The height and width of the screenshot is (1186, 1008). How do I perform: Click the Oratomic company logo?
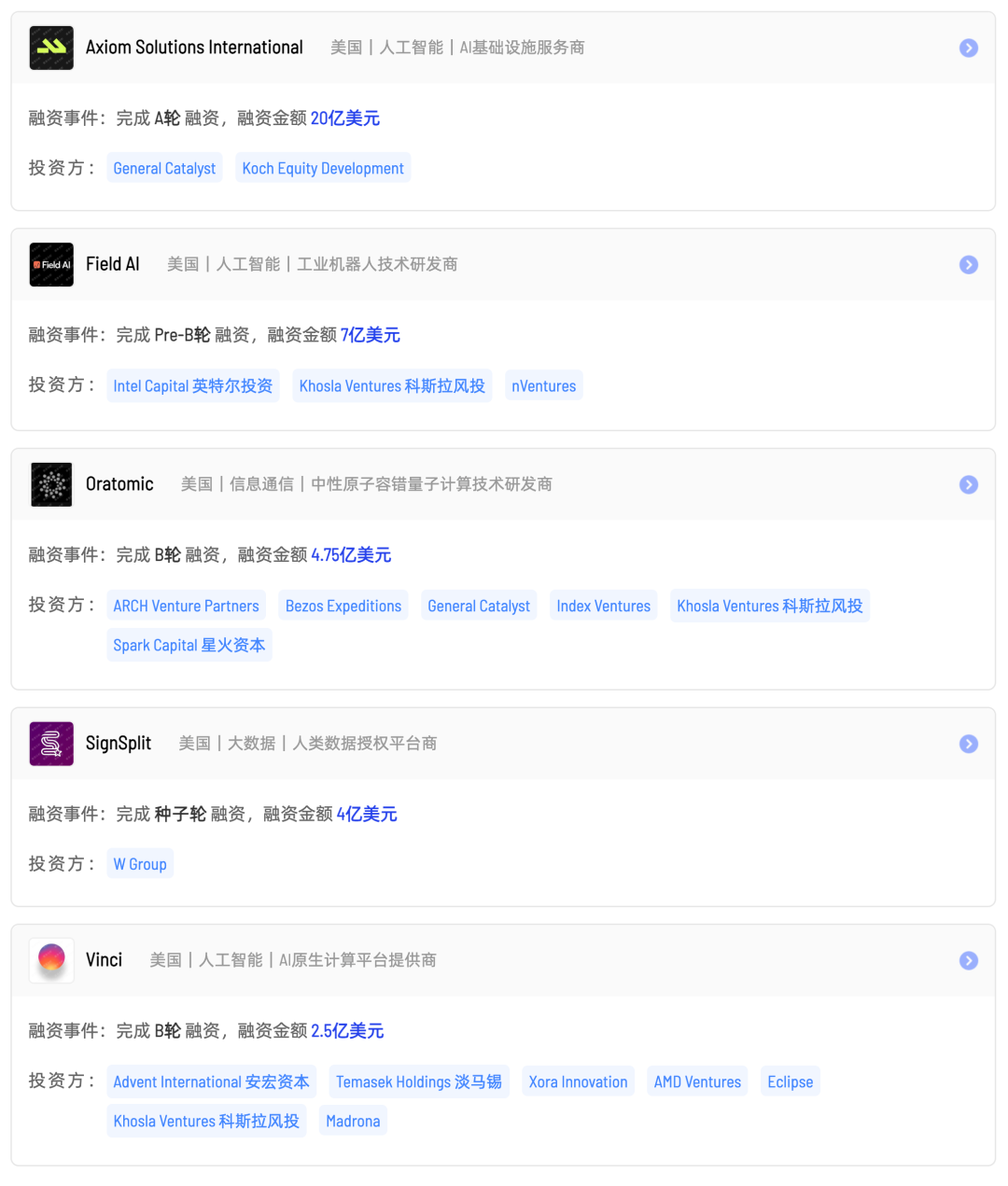click(x=51, y=484)
